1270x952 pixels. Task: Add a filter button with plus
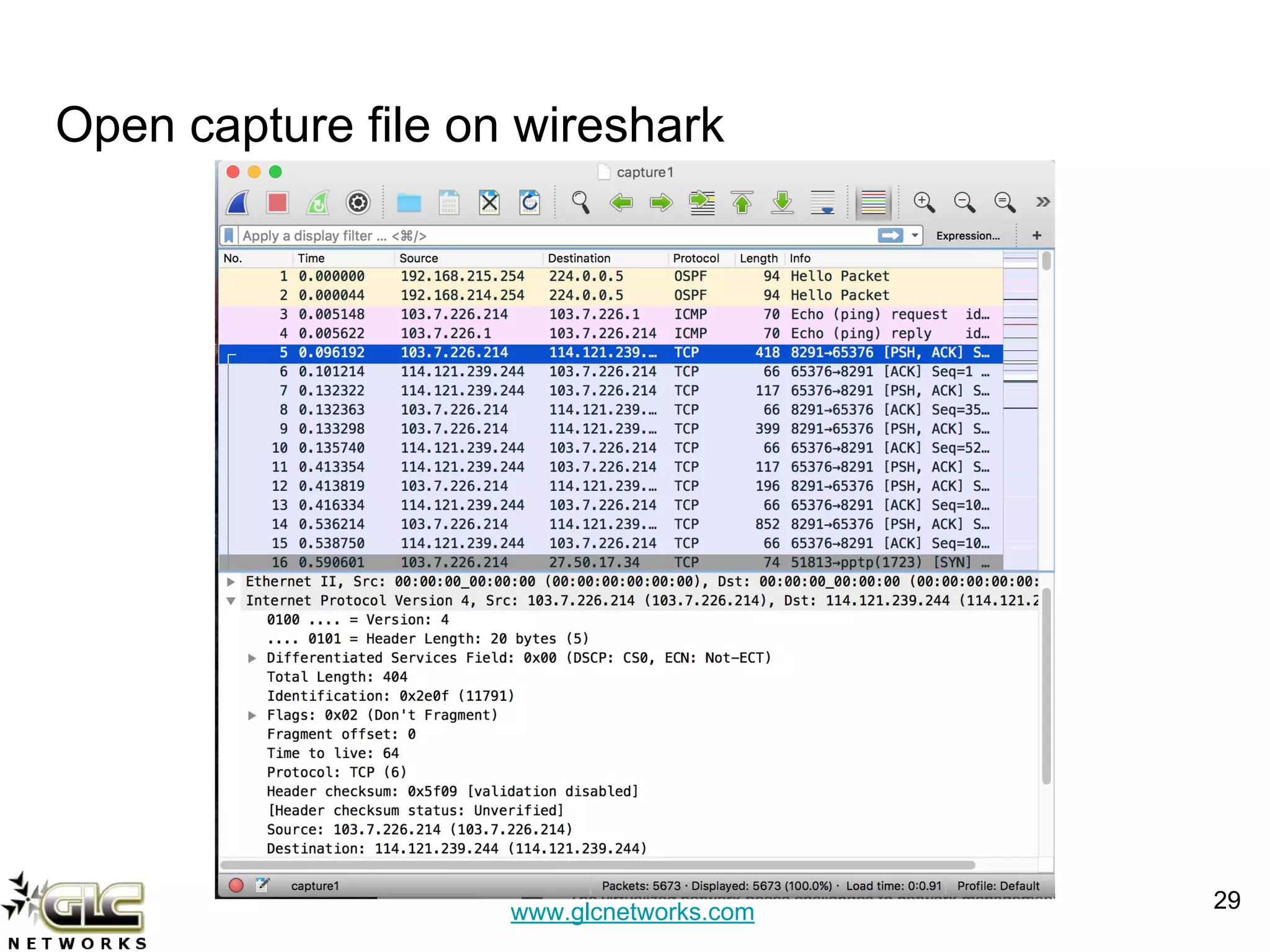(x=1036, y=236)
